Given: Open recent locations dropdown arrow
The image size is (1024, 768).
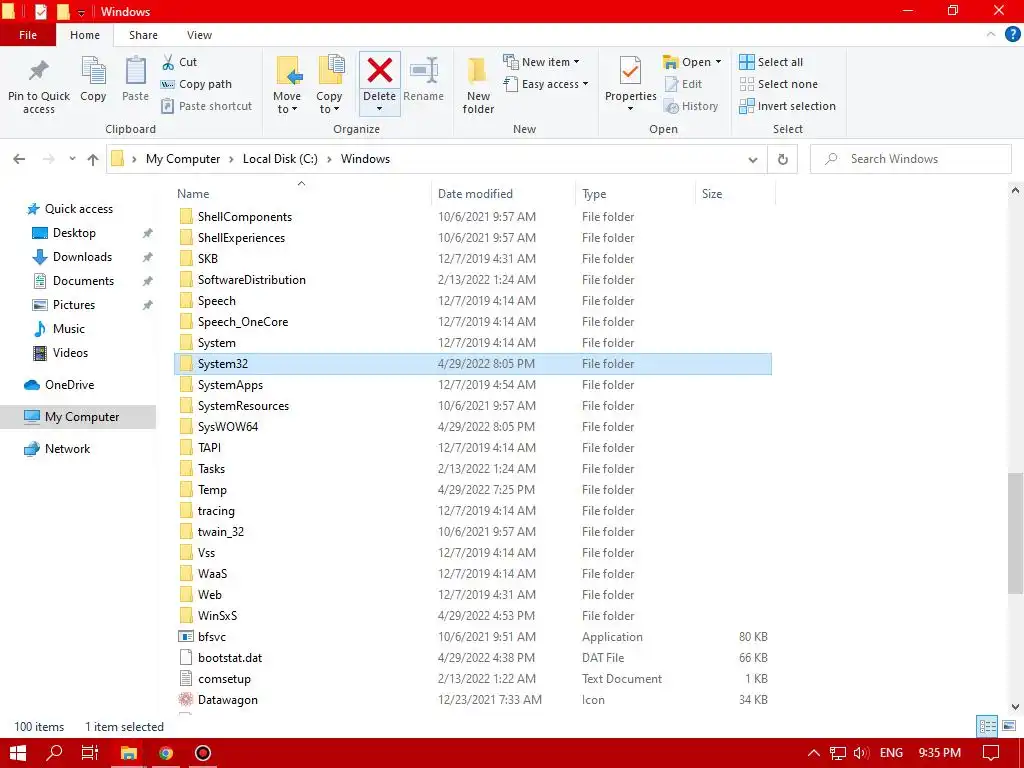Looking at the screenshot, I should [72, 159].
